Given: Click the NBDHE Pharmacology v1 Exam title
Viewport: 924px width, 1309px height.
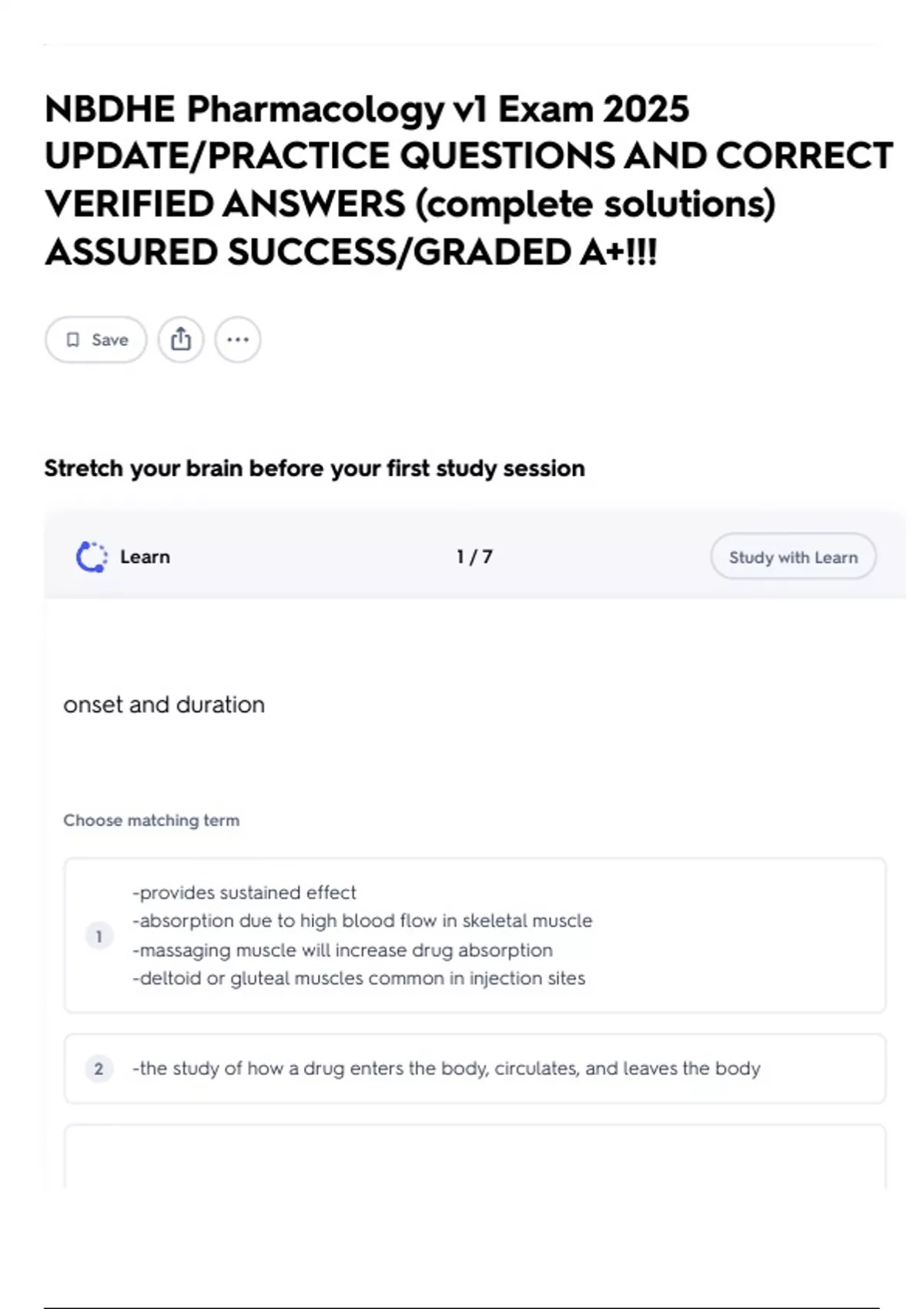Looking at the screenshot, I should [367, 109].
